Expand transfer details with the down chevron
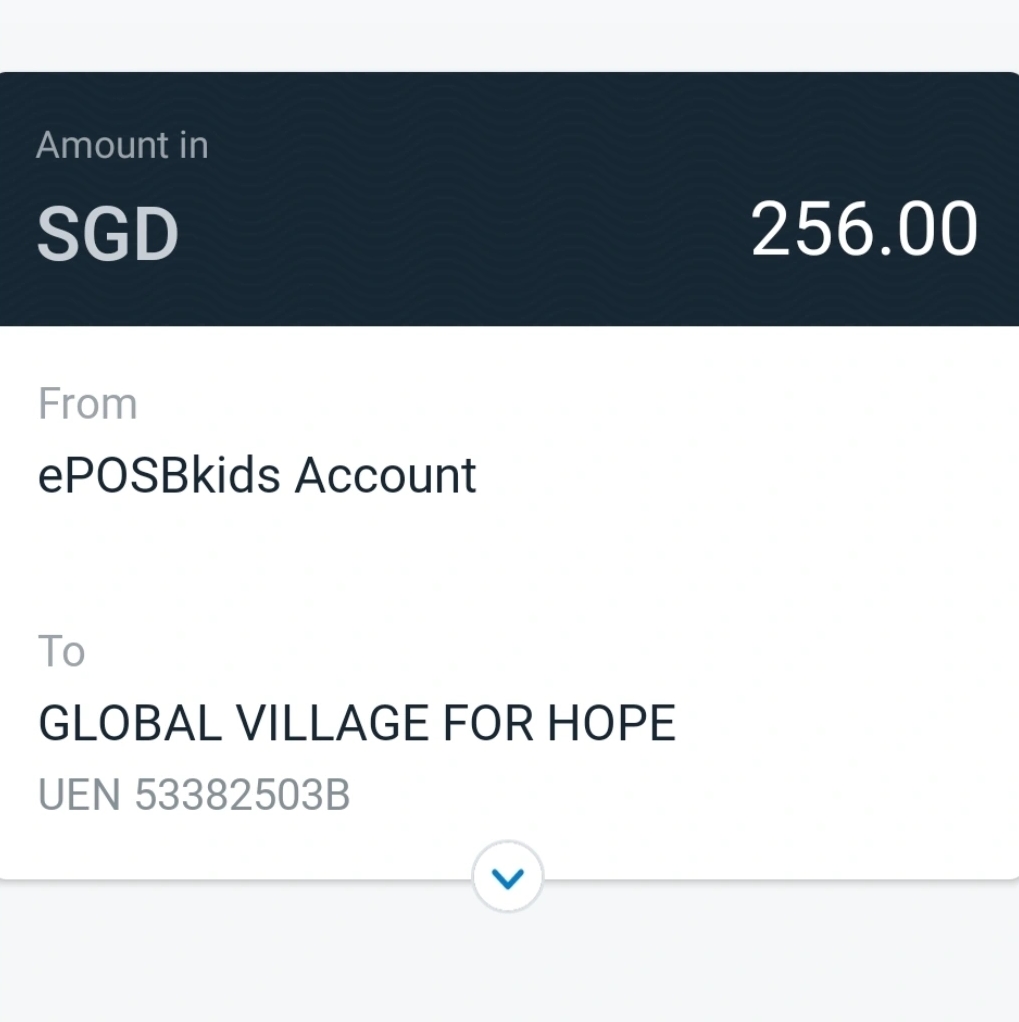1019x1022 pixels. click(508, 877)
